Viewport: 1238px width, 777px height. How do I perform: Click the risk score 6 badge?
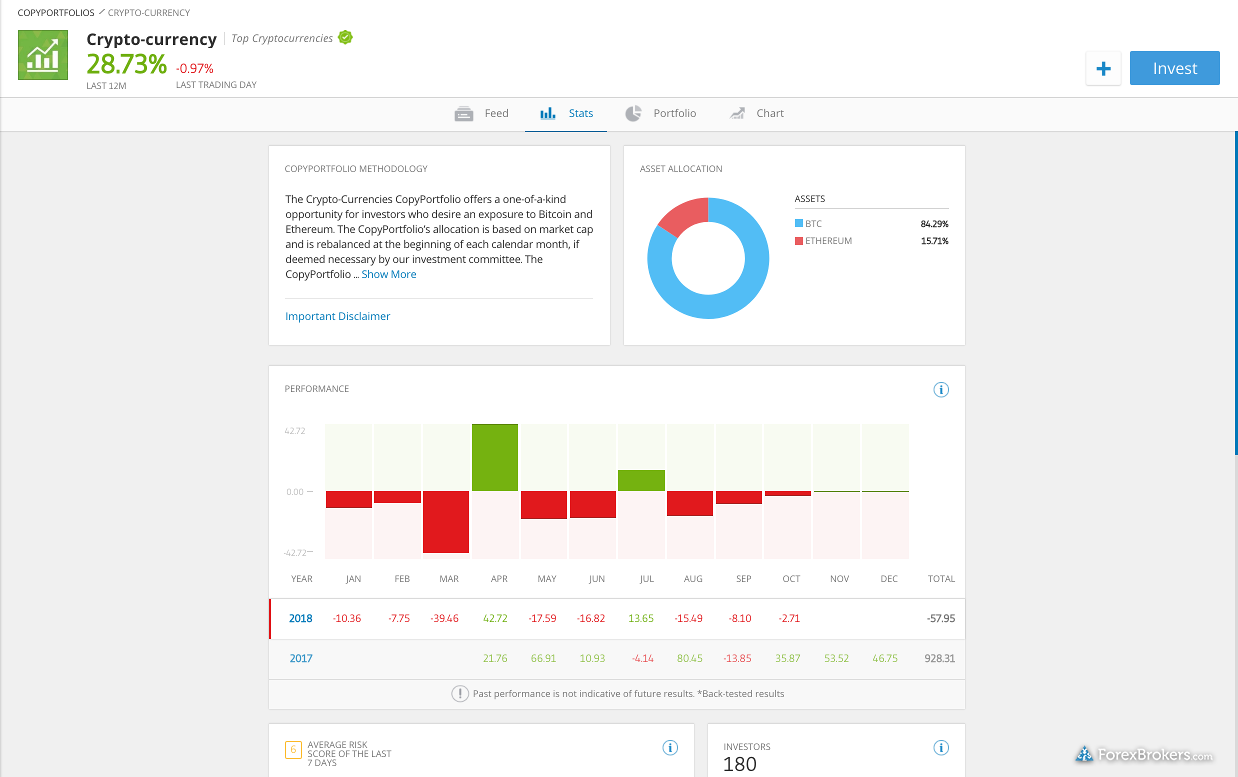coord(294,750)
